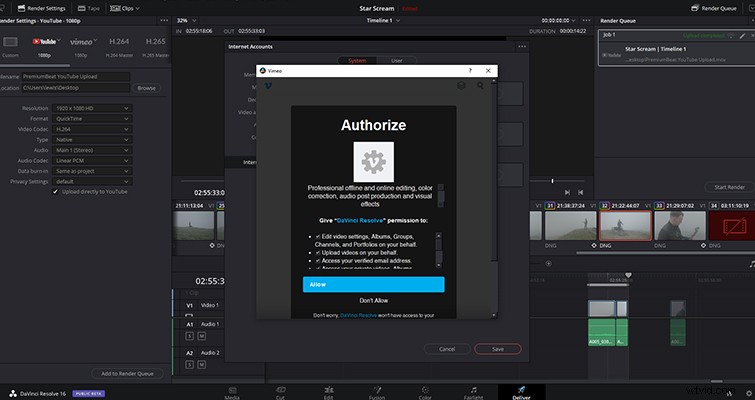The width and height of the screenshot is (755, 400).
Task: Click the Deliver page rocket icon
Action: coord(521,389)
